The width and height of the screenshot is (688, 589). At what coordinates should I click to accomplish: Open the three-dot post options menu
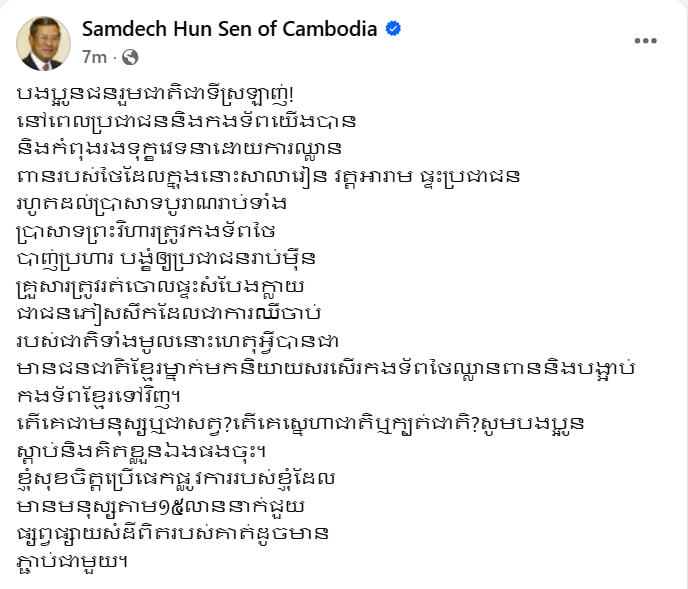tap(645, 41)
